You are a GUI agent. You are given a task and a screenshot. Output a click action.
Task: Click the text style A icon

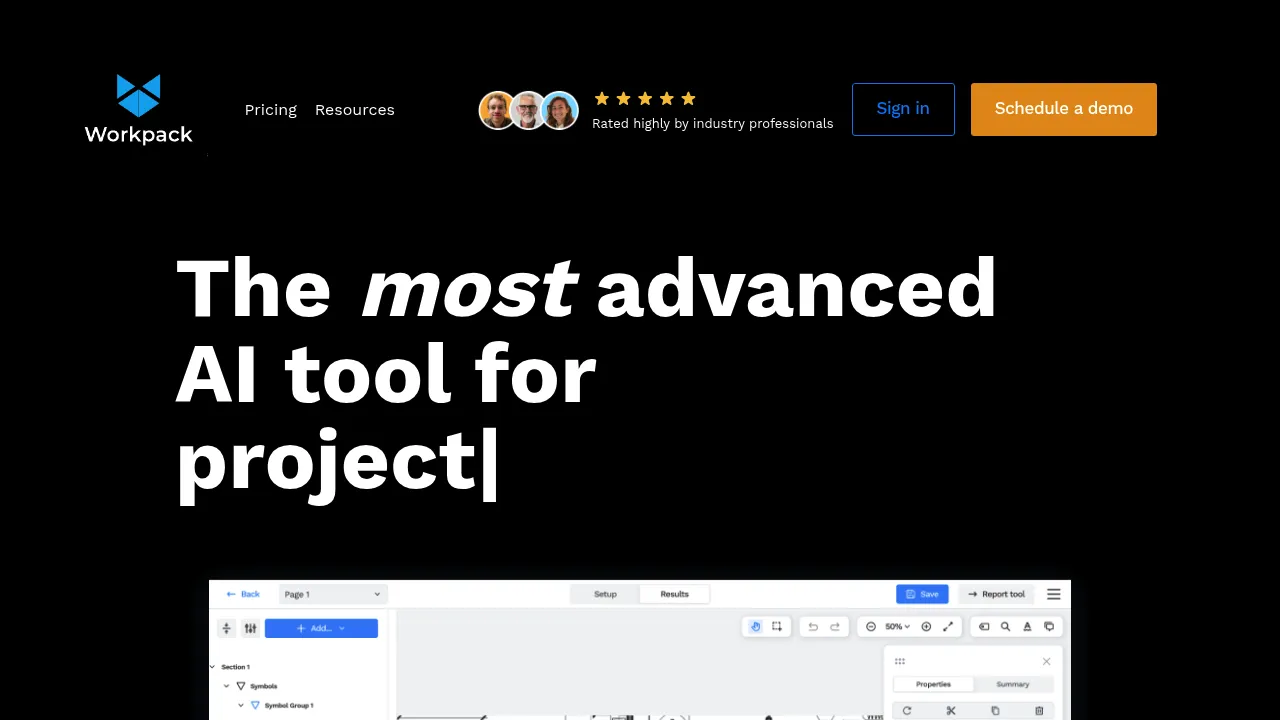(1027, 626)
